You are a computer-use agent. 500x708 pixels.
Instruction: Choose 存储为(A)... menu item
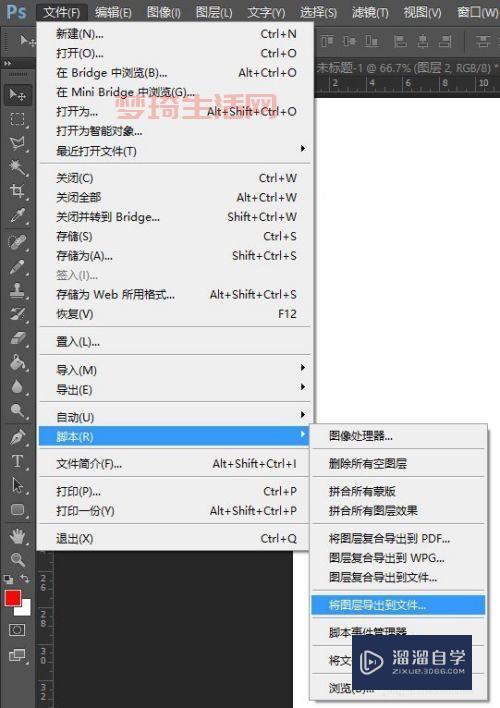pyautogui.click(x=175, y=256)
